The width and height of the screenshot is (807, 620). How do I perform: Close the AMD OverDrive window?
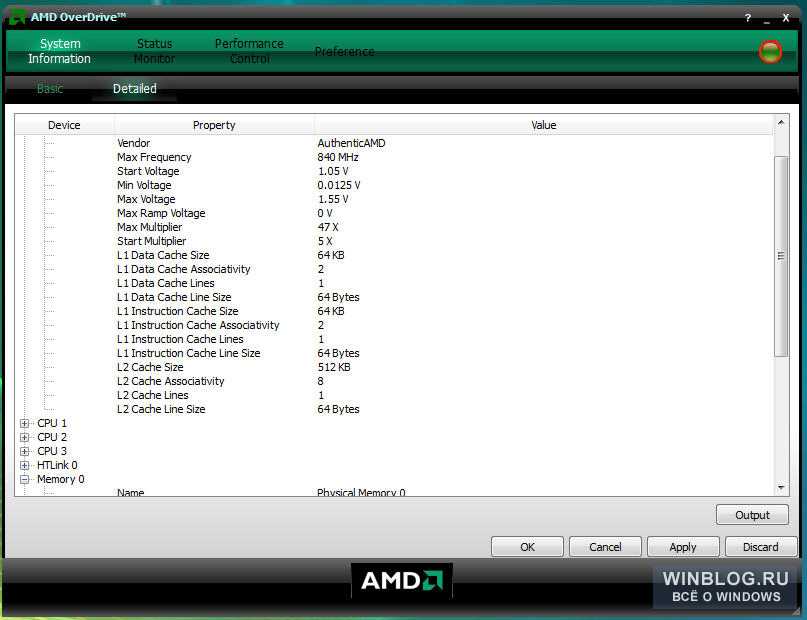[x=785, y=18]
